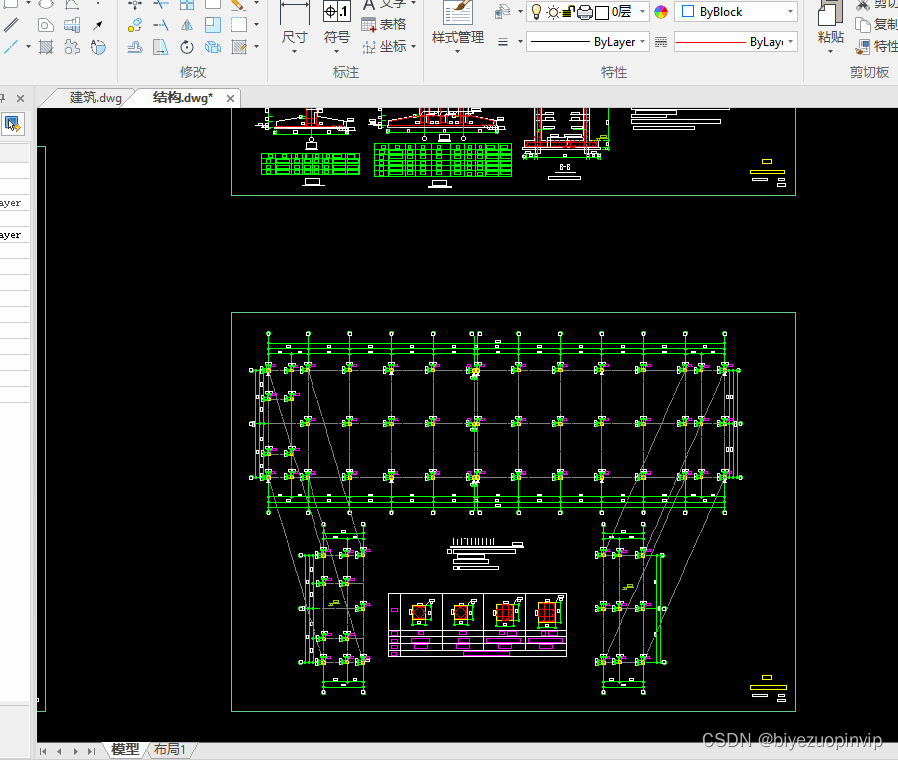
Task: Click the quick select cursor icon
Action: pos(12,124)
